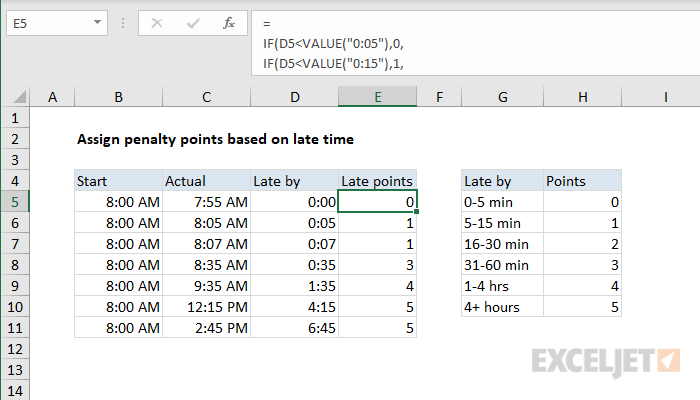This screenshot has width=700, height=400.
Task: Select '16-30 min' lookup cell
Action: [x=503, y=244]
